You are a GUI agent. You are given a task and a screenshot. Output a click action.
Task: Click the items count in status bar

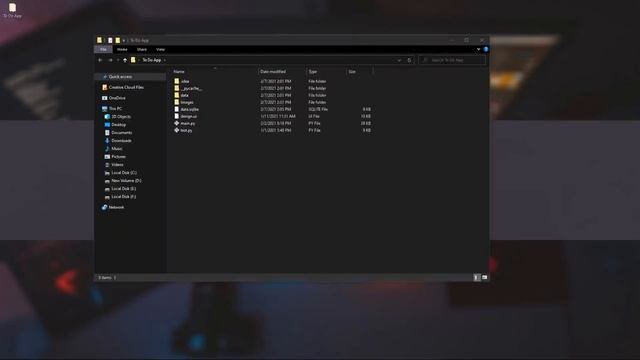coord(104,278)
